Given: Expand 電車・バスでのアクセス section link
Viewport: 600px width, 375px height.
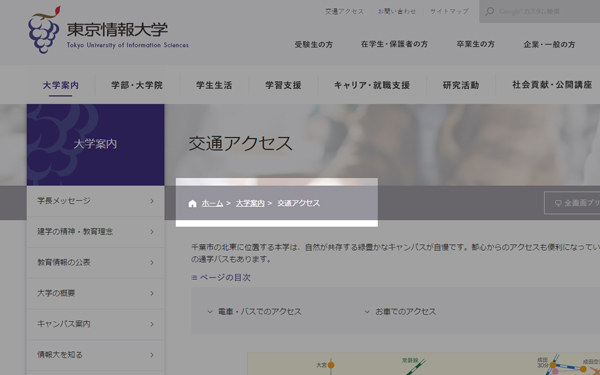Looking at the screenshot, I should click(x=254, y=311).
